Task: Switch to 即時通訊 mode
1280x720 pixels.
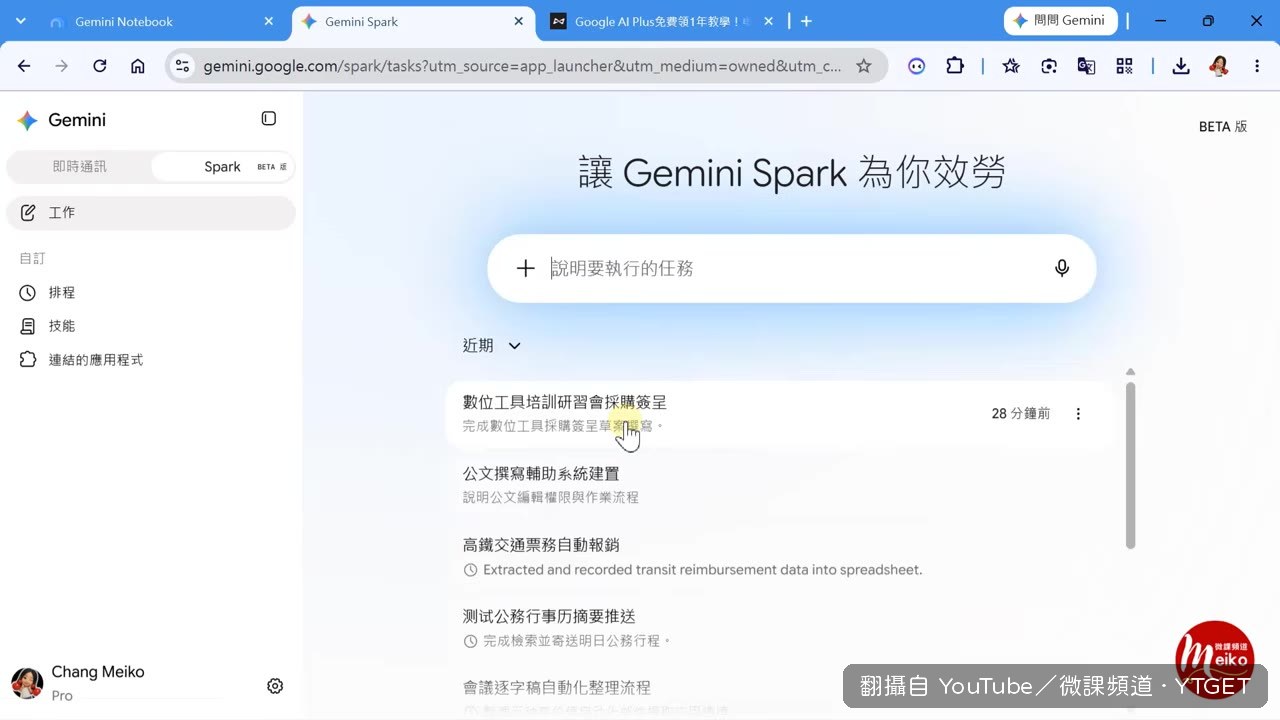Action: tap(79, 167)
